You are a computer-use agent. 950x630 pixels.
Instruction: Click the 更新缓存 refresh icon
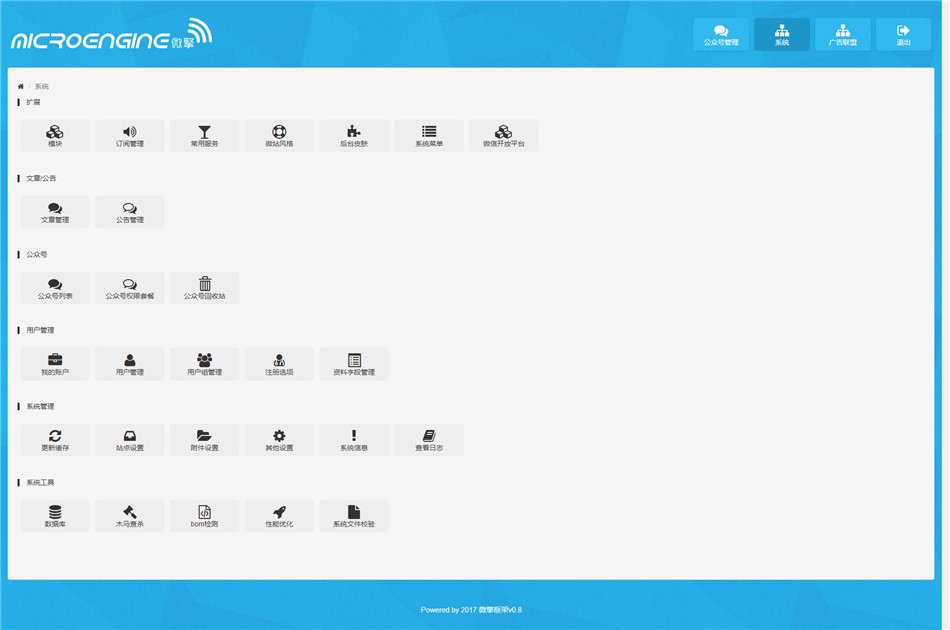click(x=55, y=436)
